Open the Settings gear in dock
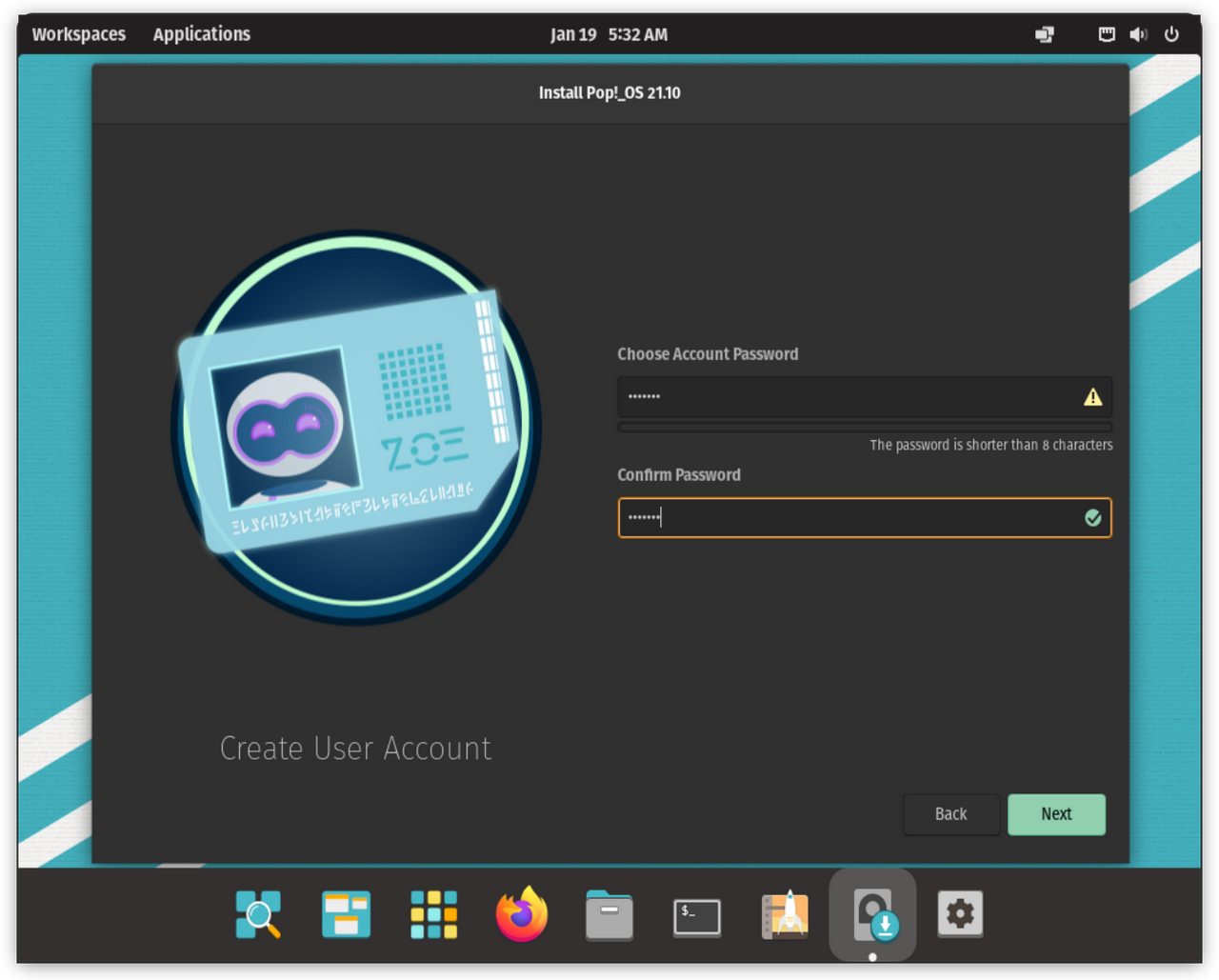 click(x=960, y=914)
